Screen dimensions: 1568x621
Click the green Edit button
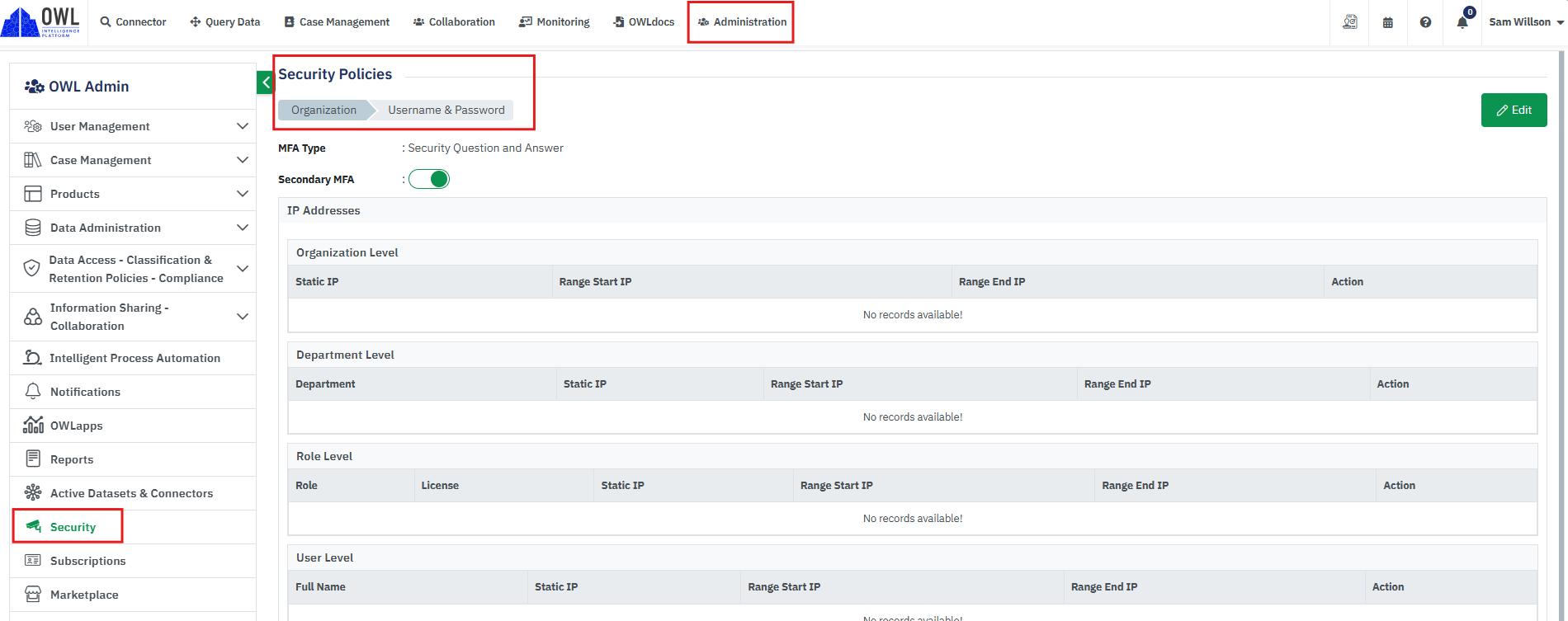point(1514,110)
